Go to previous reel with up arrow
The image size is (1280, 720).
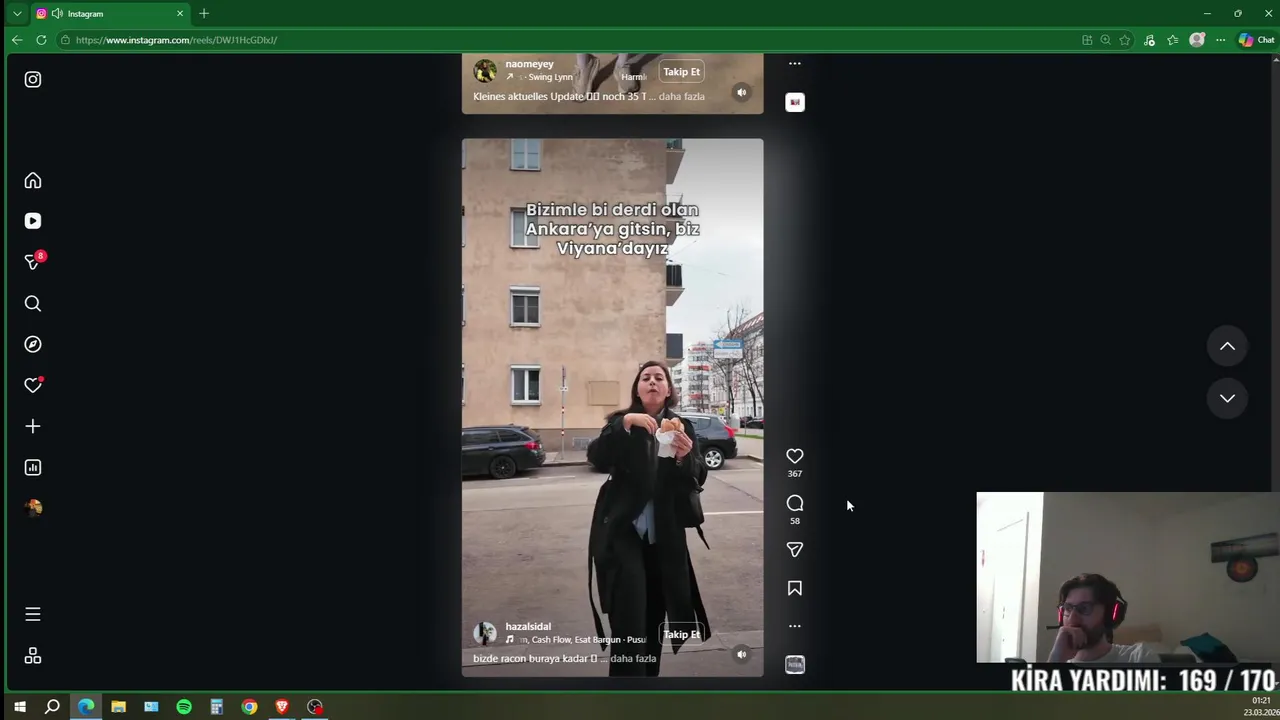pos(1227,346)
